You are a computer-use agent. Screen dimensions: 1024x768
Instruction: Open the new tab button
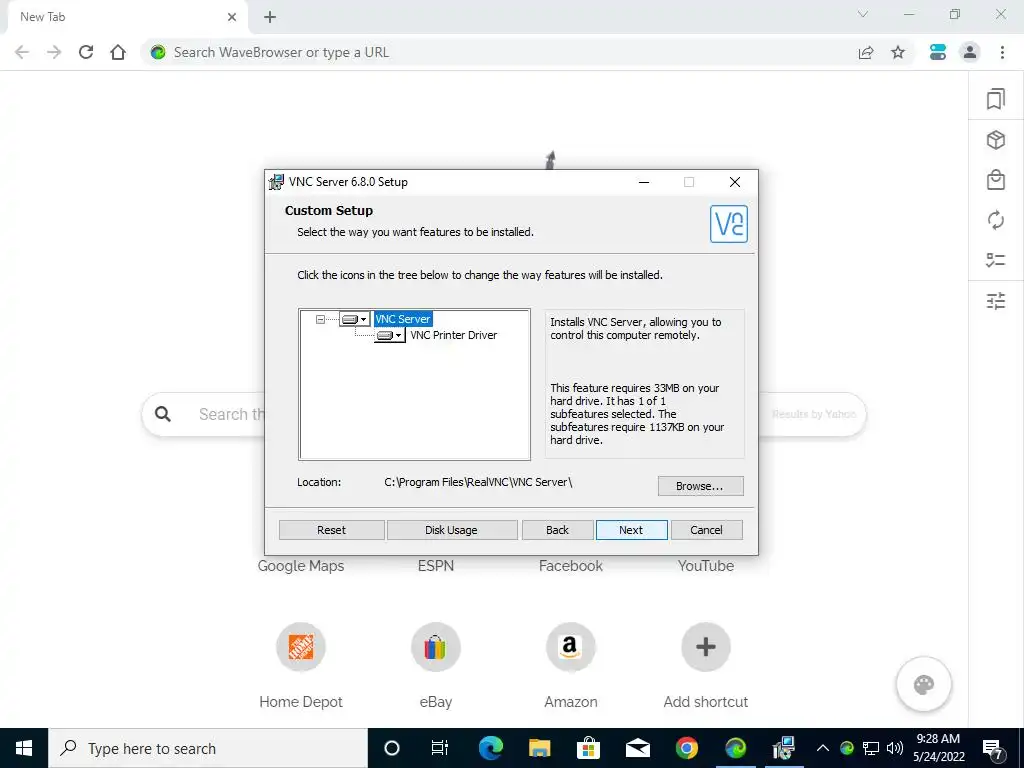click(x=270, y=17)
